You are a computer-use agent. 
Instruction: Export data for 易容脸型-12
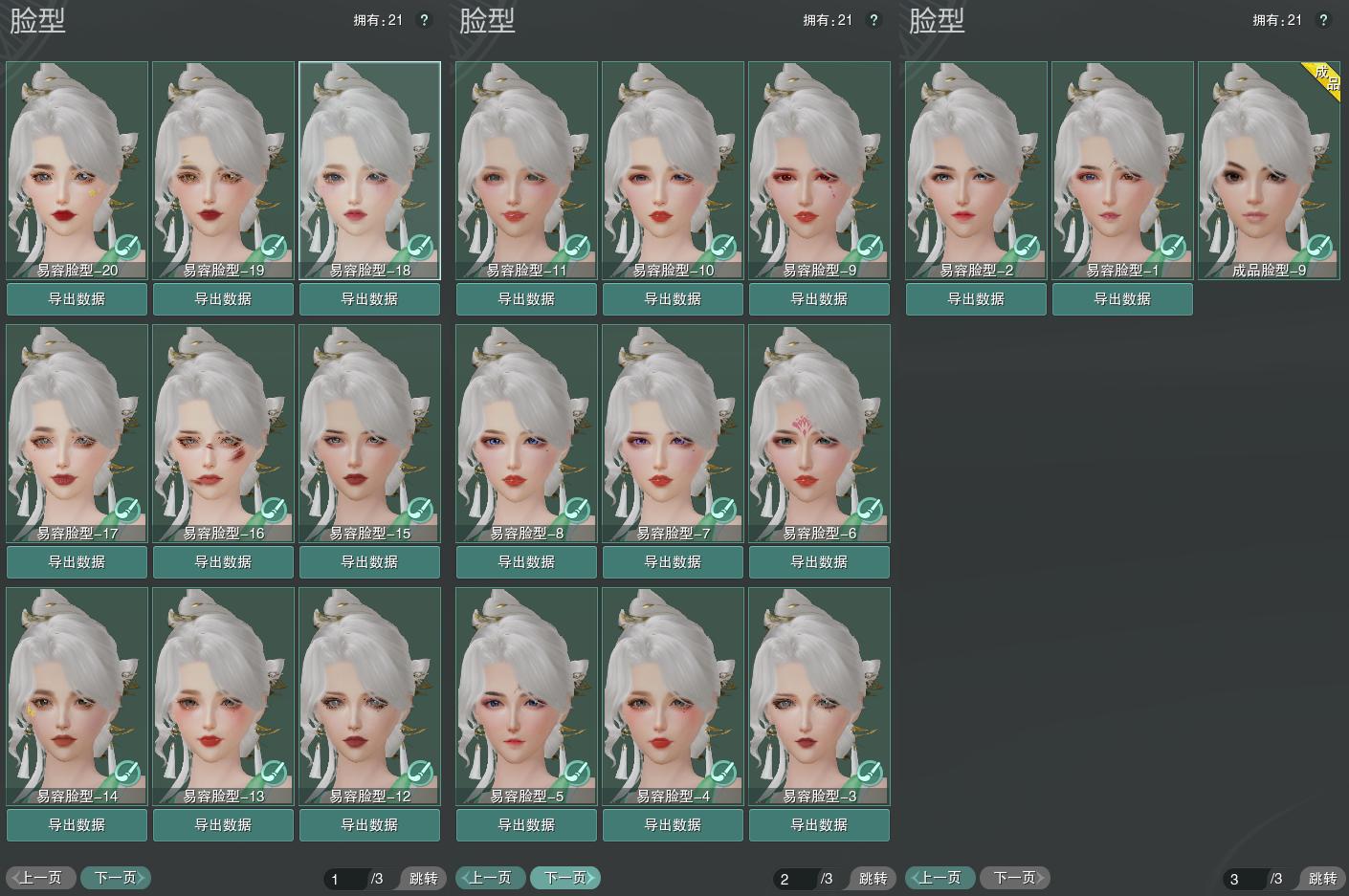click(370, 825)
